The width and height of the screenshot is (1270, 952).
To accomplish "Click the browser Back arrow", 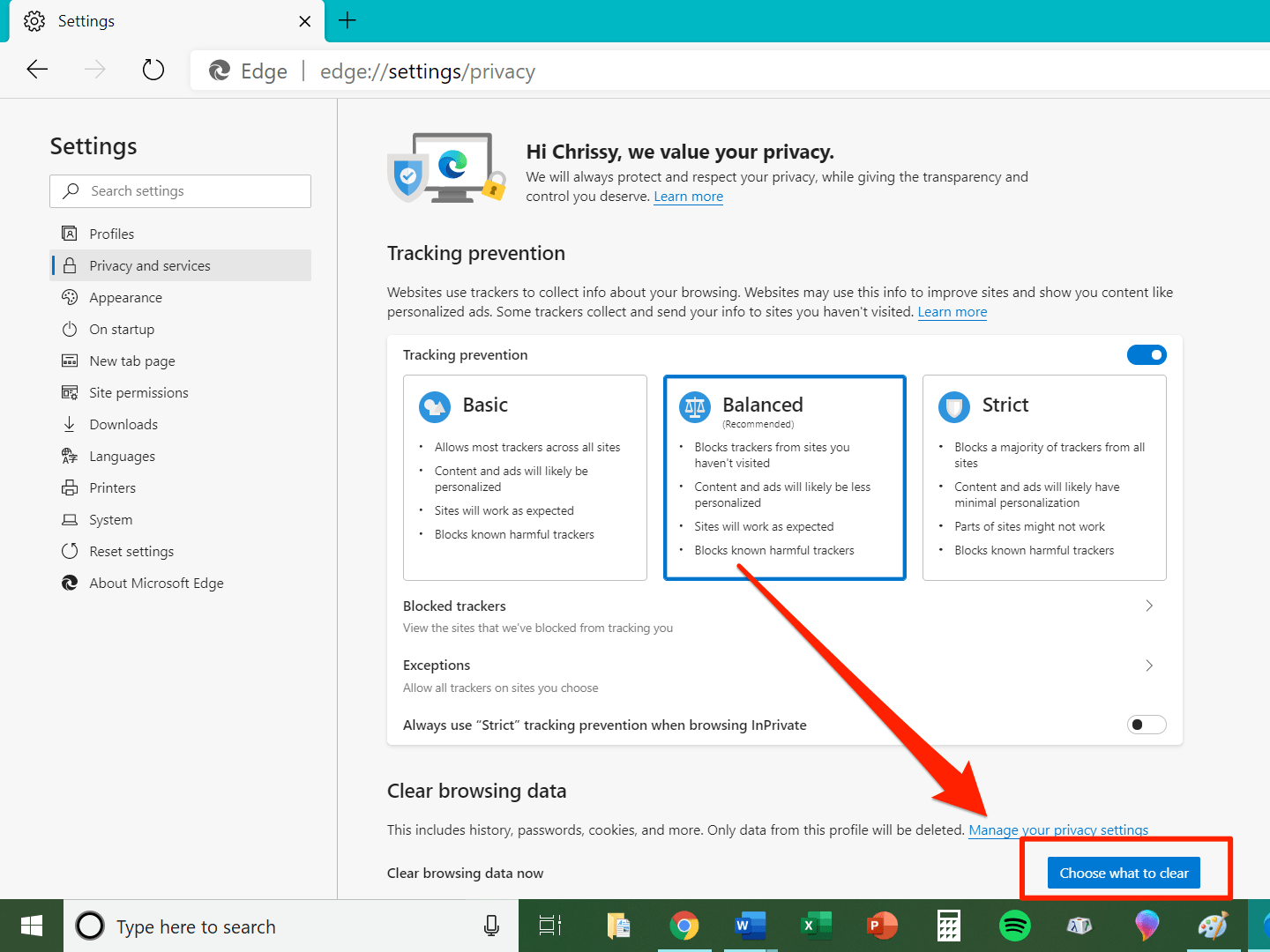I will [x=37, y=70].
